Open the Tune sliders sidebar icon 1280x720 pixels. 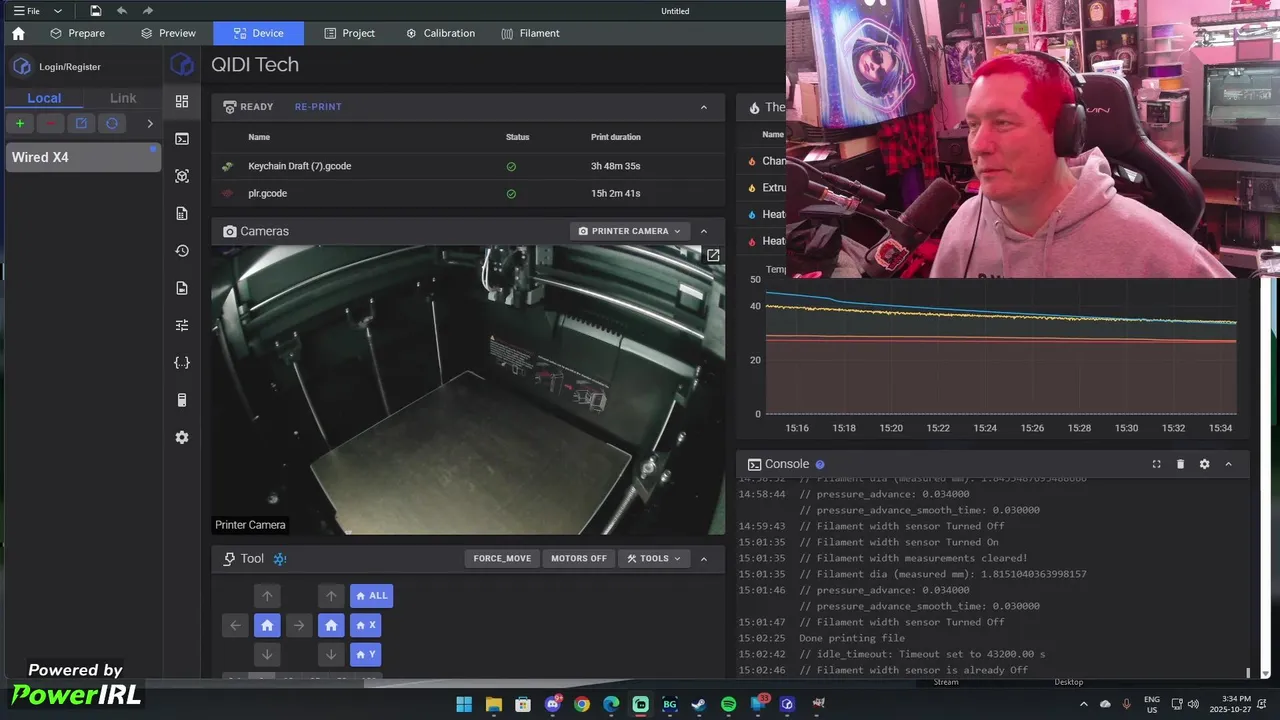coord(182,325)
